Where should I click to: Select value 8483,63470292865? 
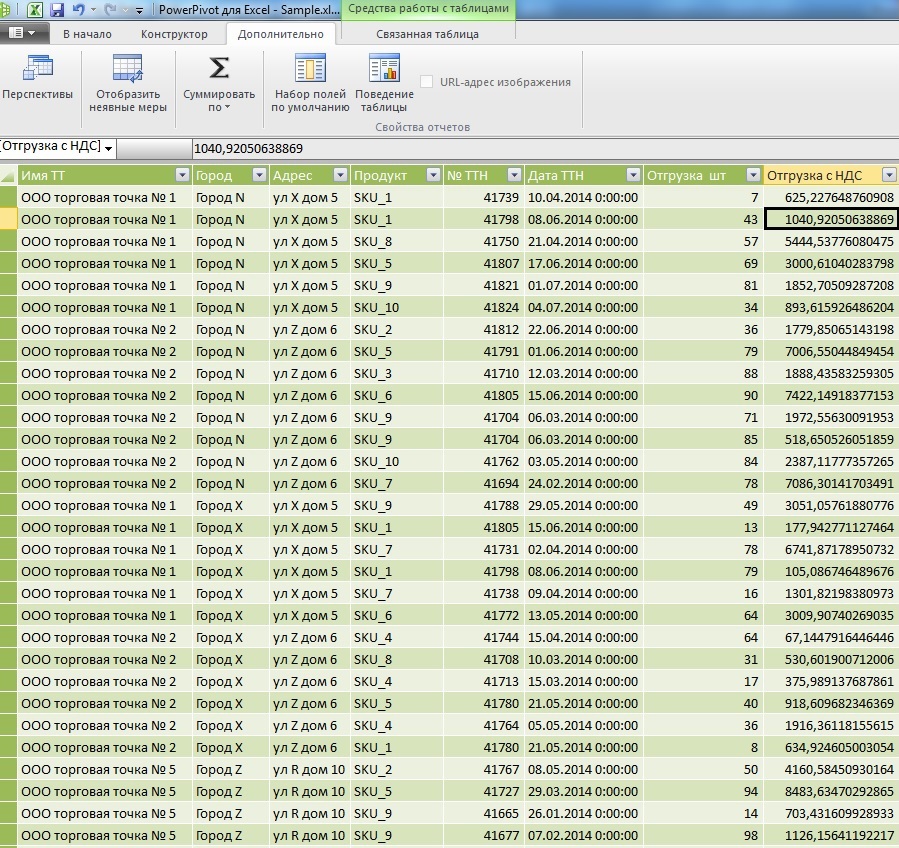pyautogui.click(x=831, y=792)
